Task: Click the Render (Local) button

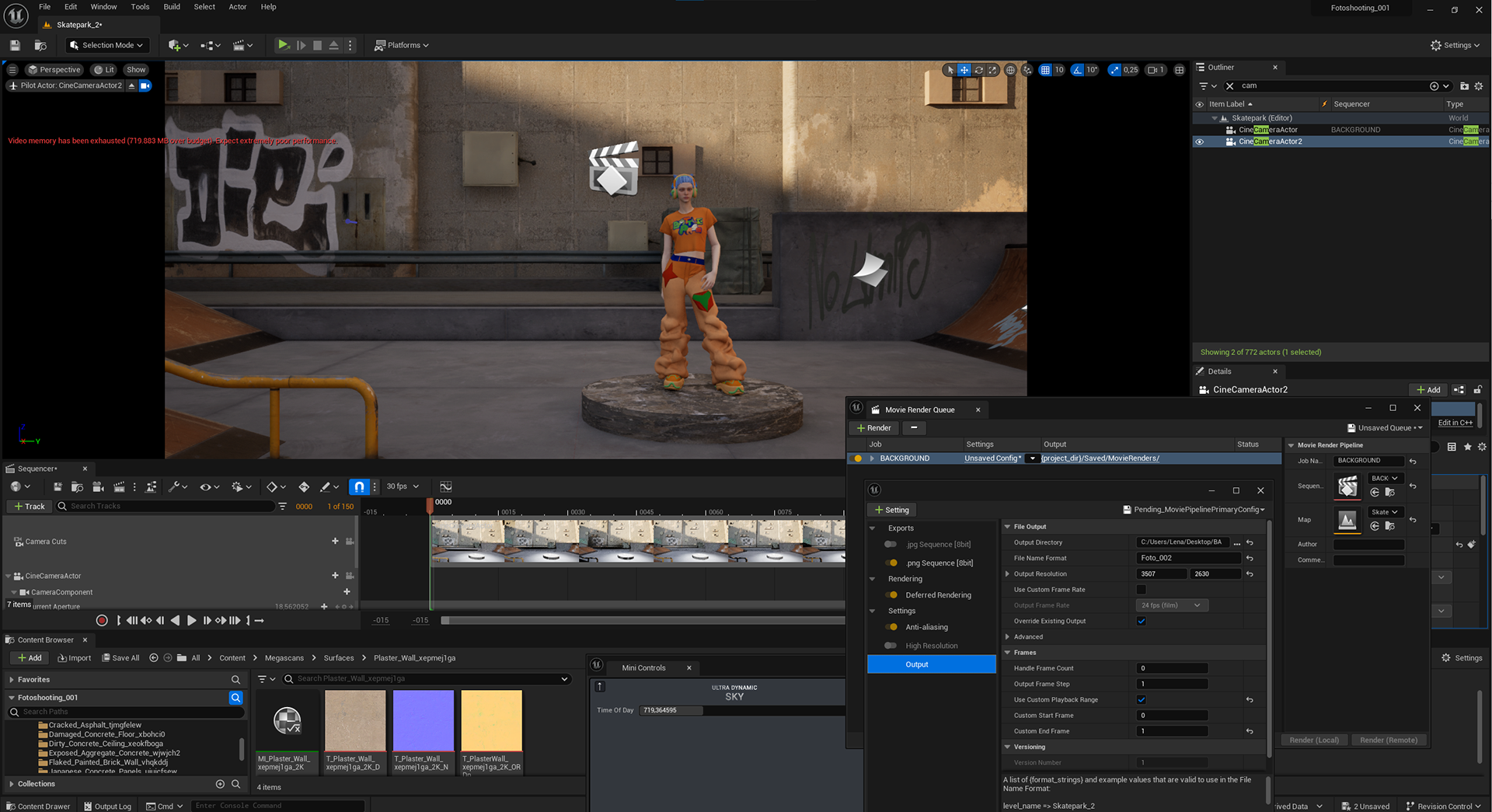Action: (x=1314, y=740)
